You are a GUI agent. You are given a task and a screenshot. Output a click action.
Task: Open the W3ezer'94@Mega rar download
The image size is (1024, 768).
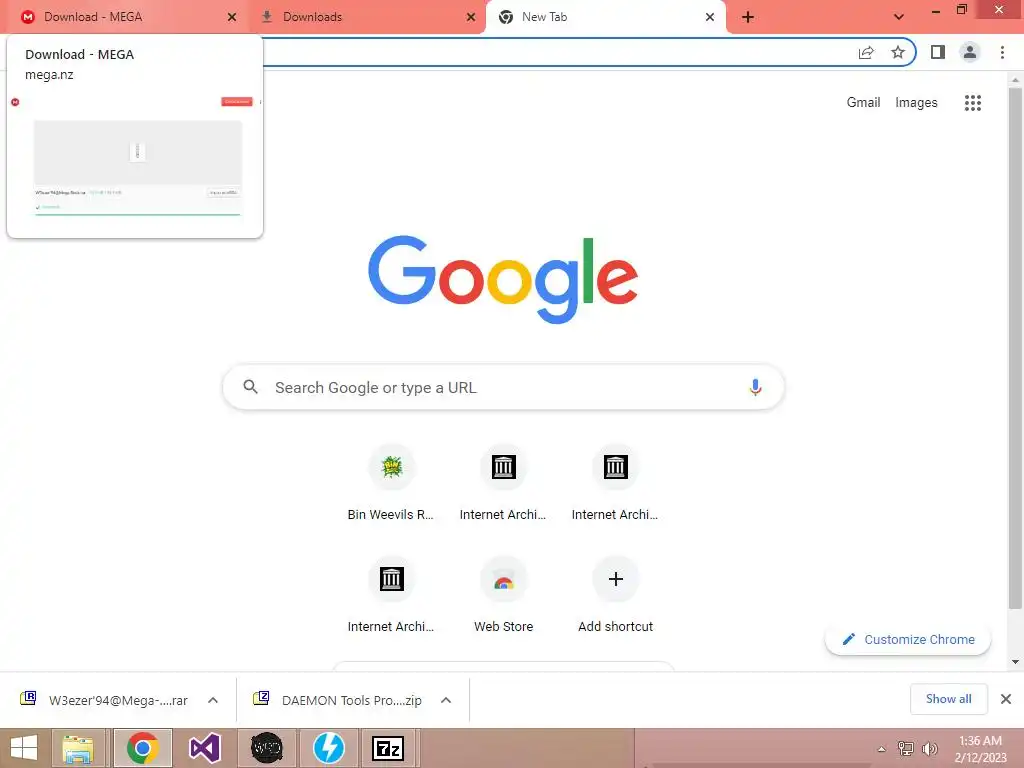104,700
